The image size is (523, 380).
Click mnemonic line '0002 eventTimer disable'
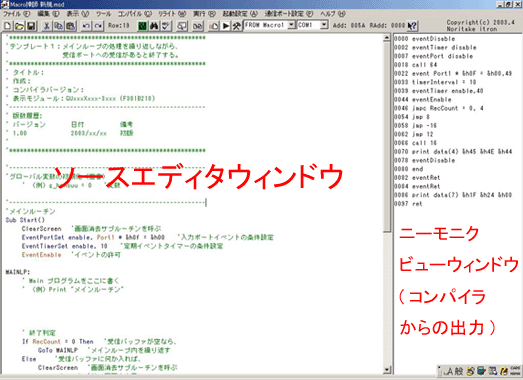(x=435, y=47)
